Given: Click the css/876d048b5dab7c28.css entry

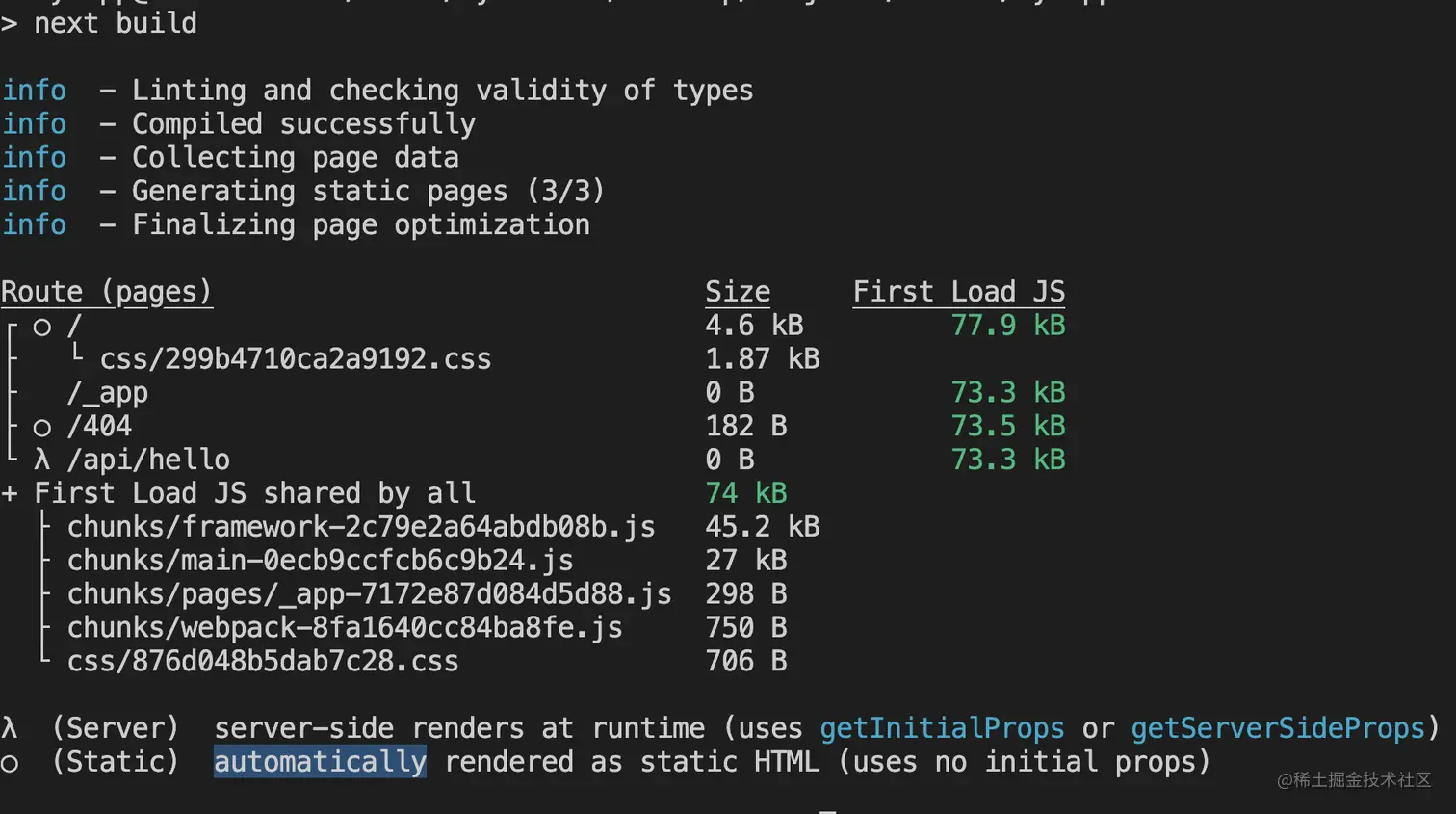Looking at the screenshot, I should pos(263,662).
